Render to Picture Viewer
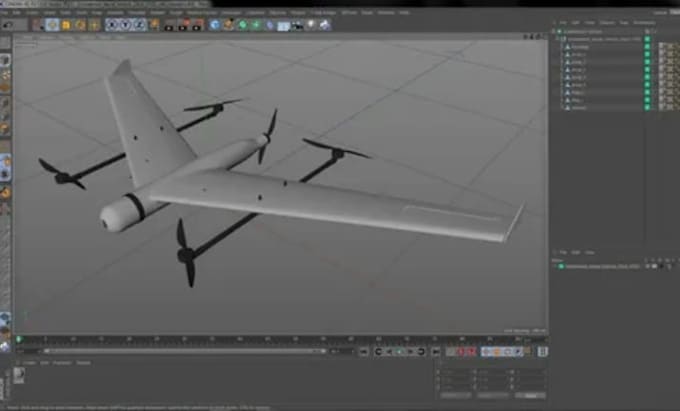Screen dimensions: 680x411 (x=183, y=25)
